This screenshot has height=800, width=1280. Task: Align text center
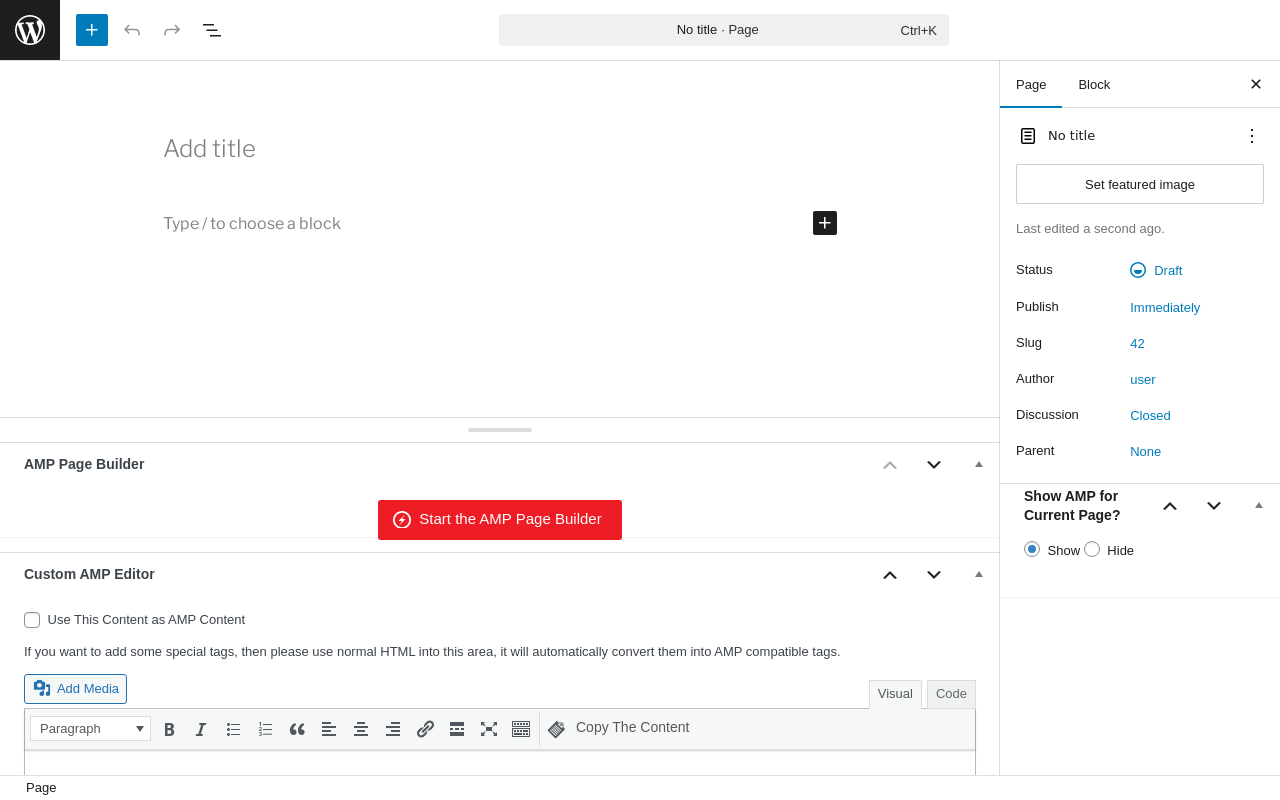coord(361,729)
